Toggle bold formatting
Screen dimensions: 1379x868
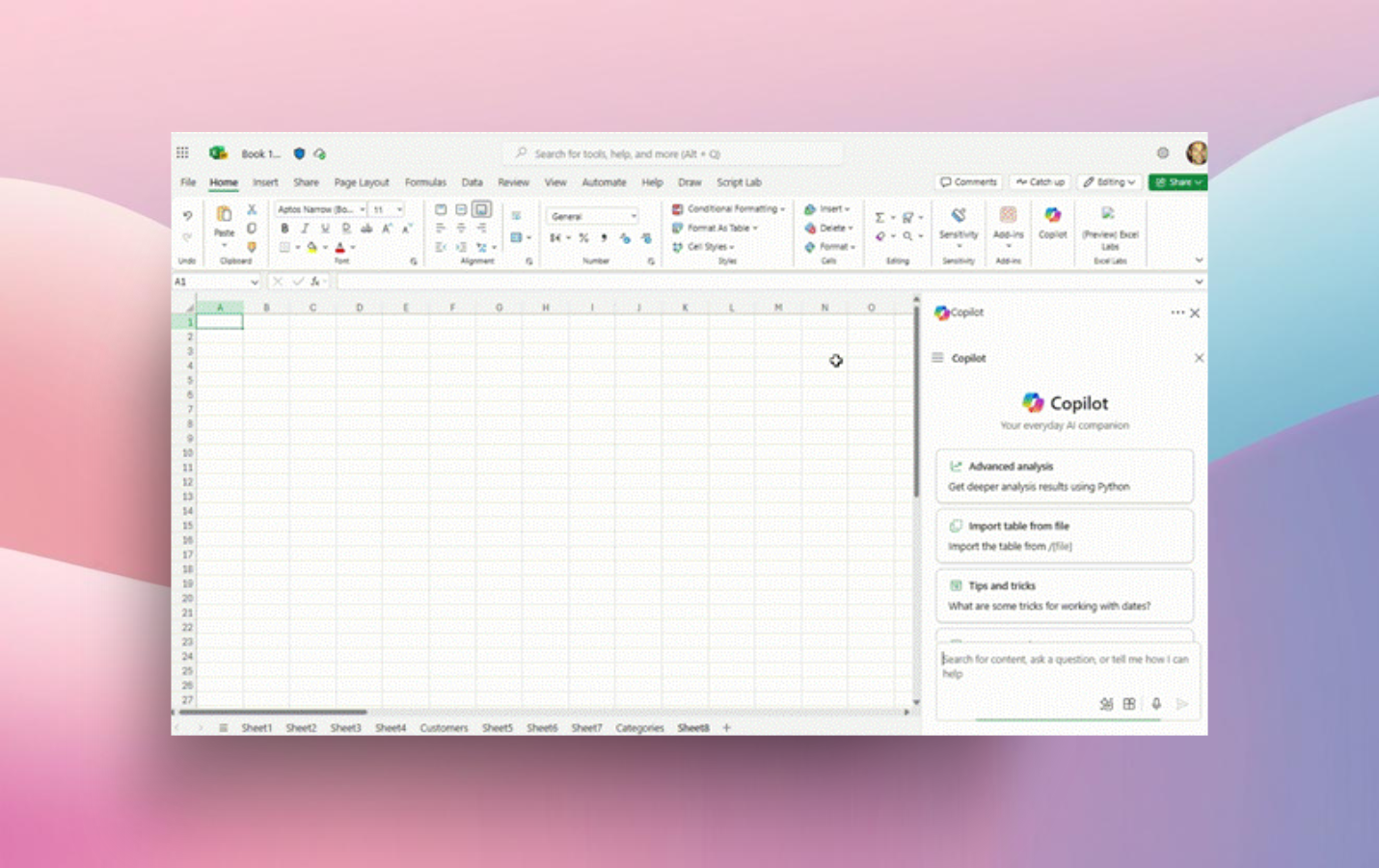click(x=284, y=229)
